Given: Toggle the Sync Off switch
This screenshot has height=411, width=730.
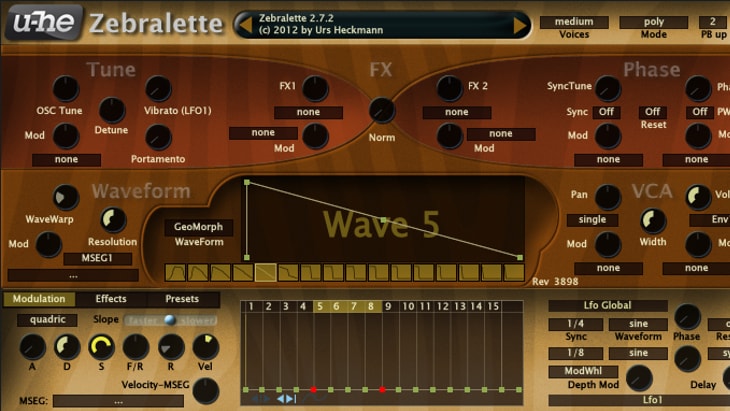Looking at the screenshot, I should (606, 112).
